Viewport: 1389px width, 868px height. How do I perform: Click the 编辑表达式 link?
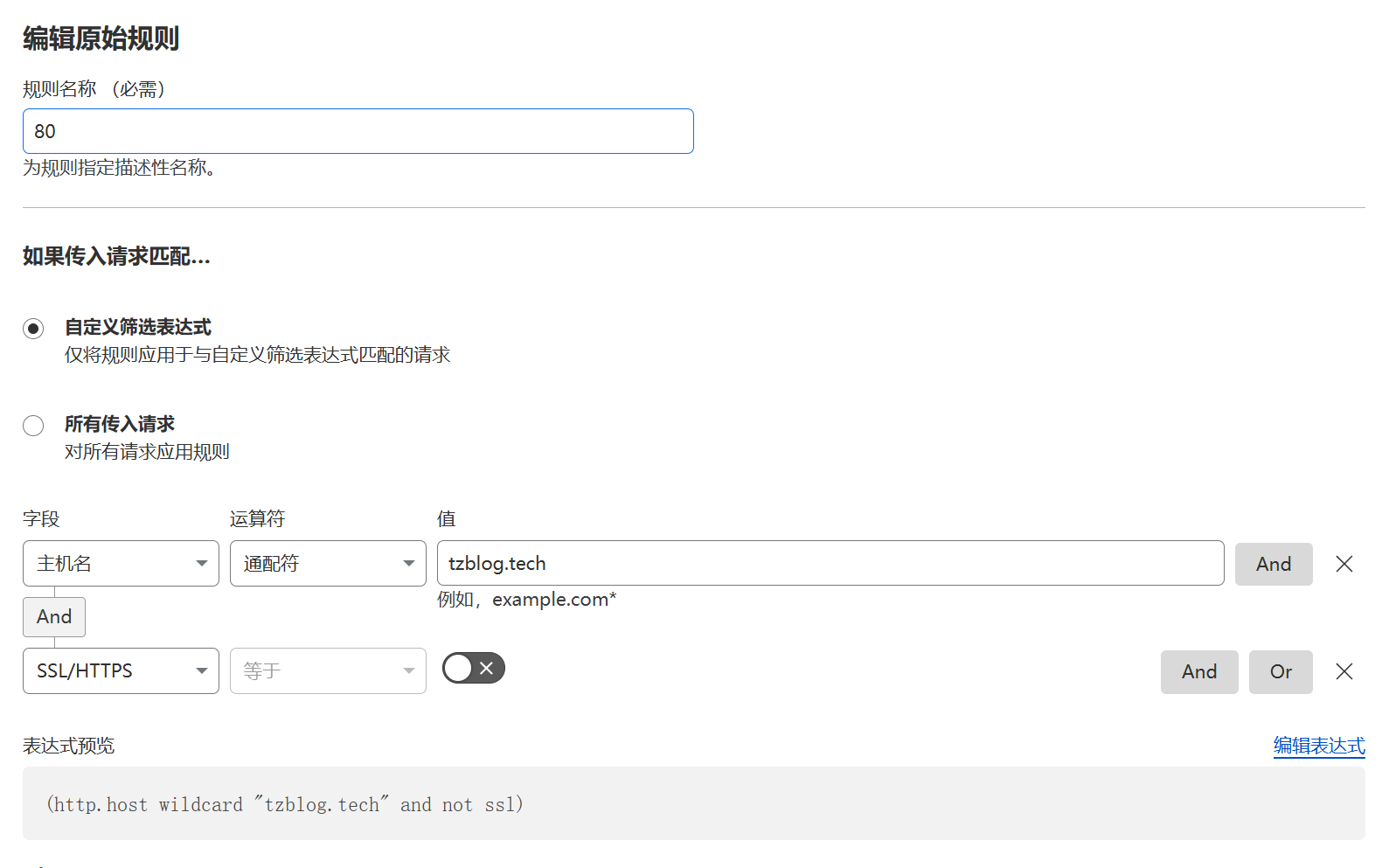[x=1318, y=746]
